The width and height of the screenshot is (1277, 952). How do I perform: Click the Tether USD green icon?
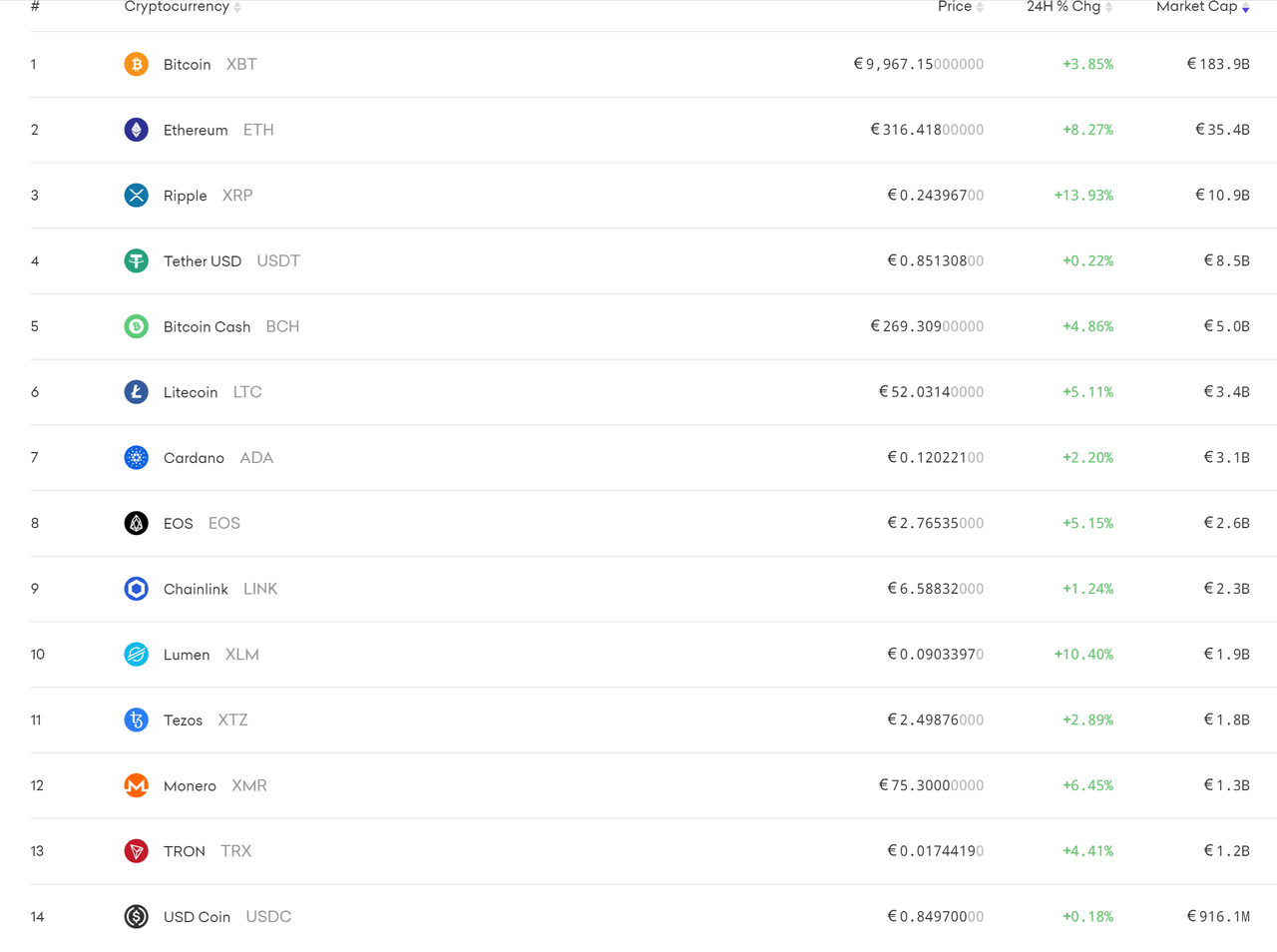[x=137, y=260]
